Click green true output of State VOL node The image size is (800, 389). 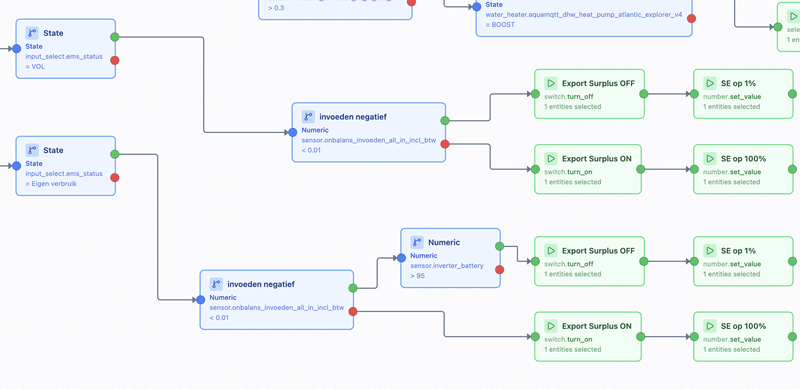click(115, 37)
